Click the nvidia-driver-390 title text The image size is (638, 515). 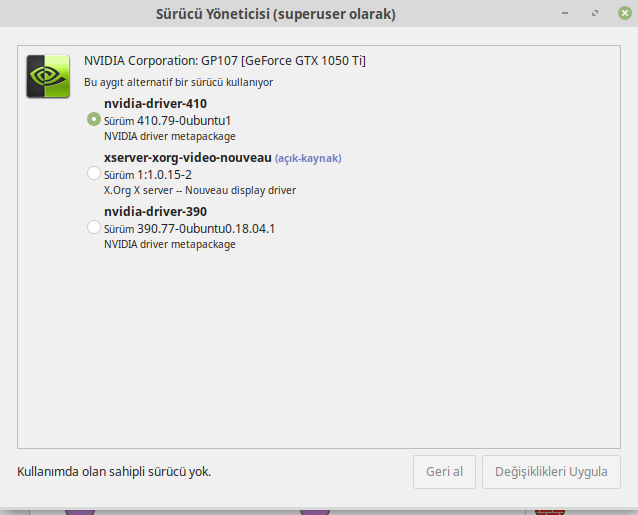point(155,212)
